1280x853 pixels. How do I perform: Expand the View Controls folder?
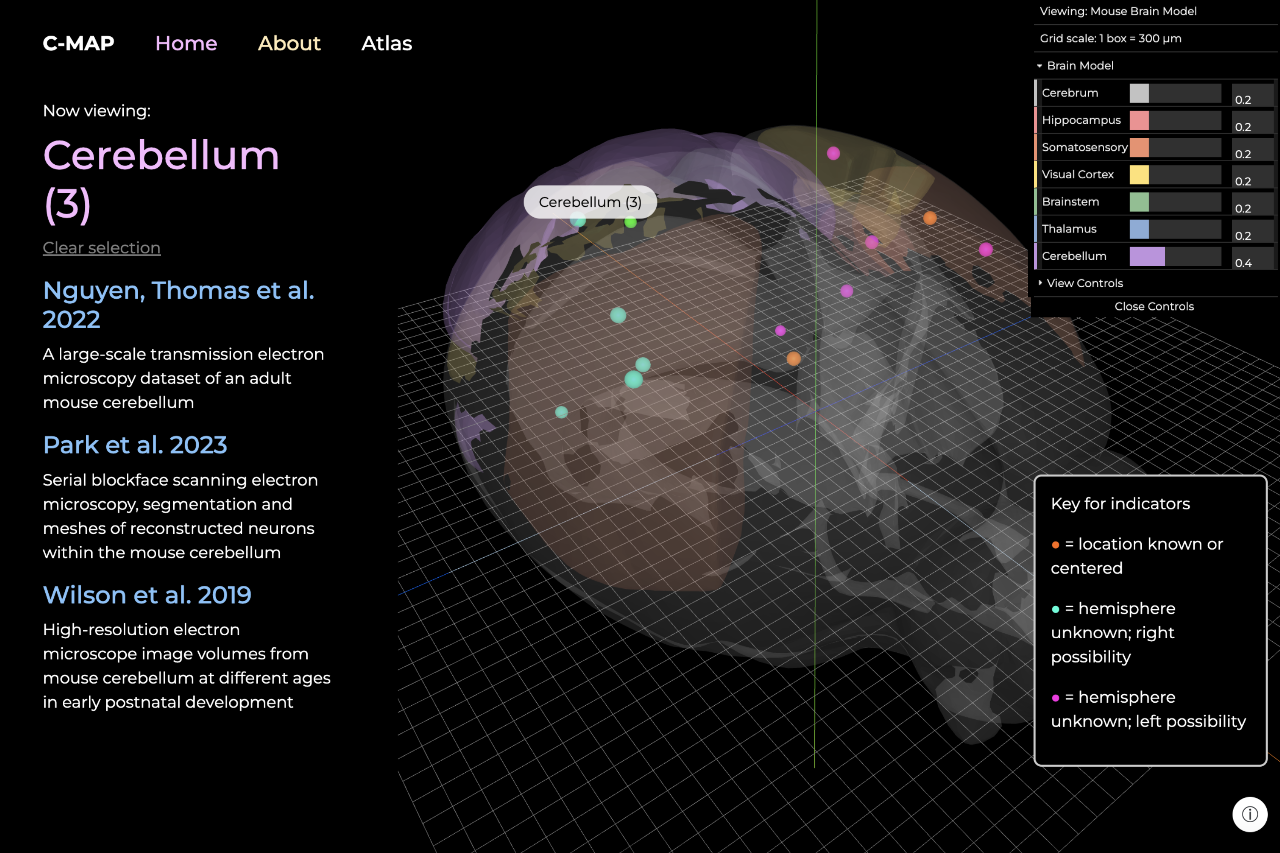(x=1154, y=283)
